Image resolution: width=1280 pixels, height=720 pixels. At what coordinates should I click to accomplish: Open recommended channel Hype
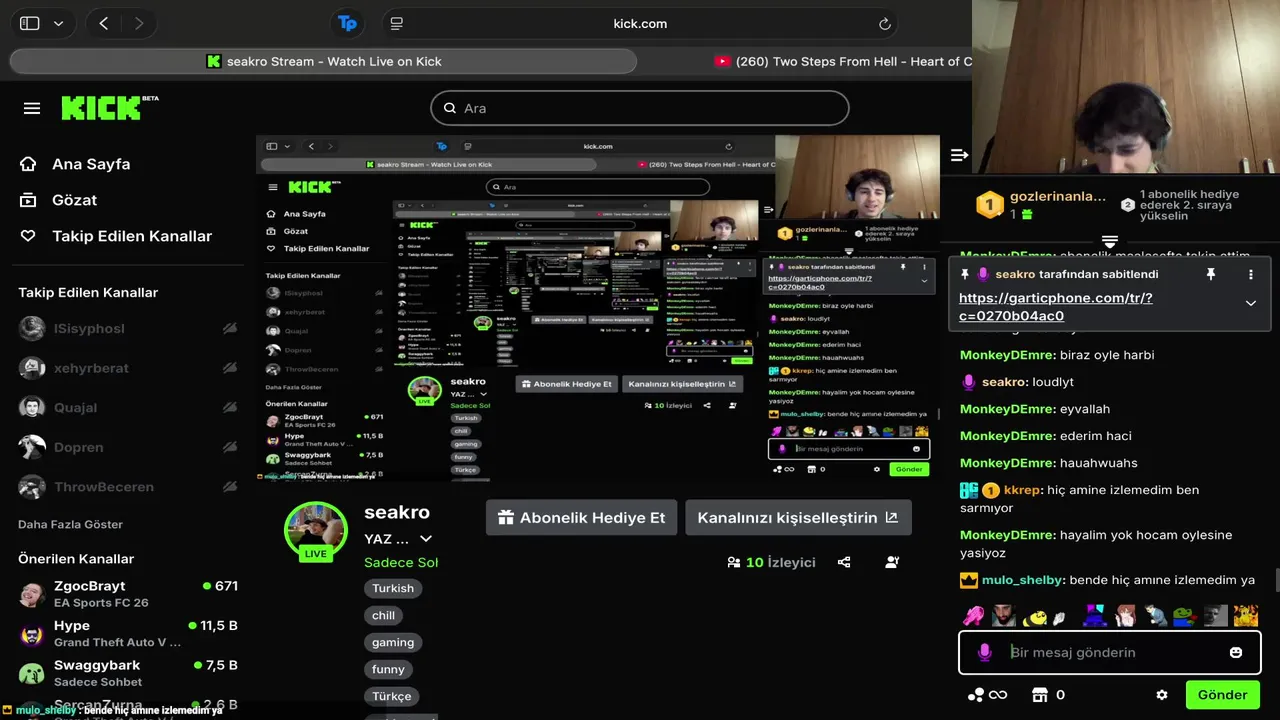point(128,634)
